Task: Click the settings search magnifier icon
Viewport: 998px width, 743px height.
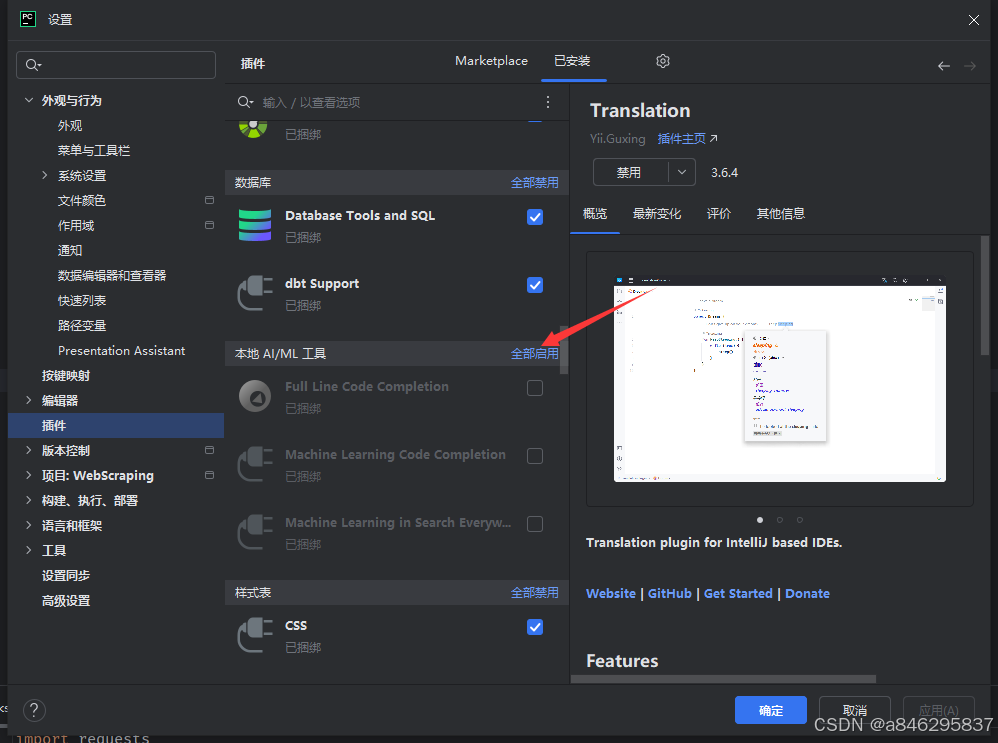Action: [x=33, y=65]
